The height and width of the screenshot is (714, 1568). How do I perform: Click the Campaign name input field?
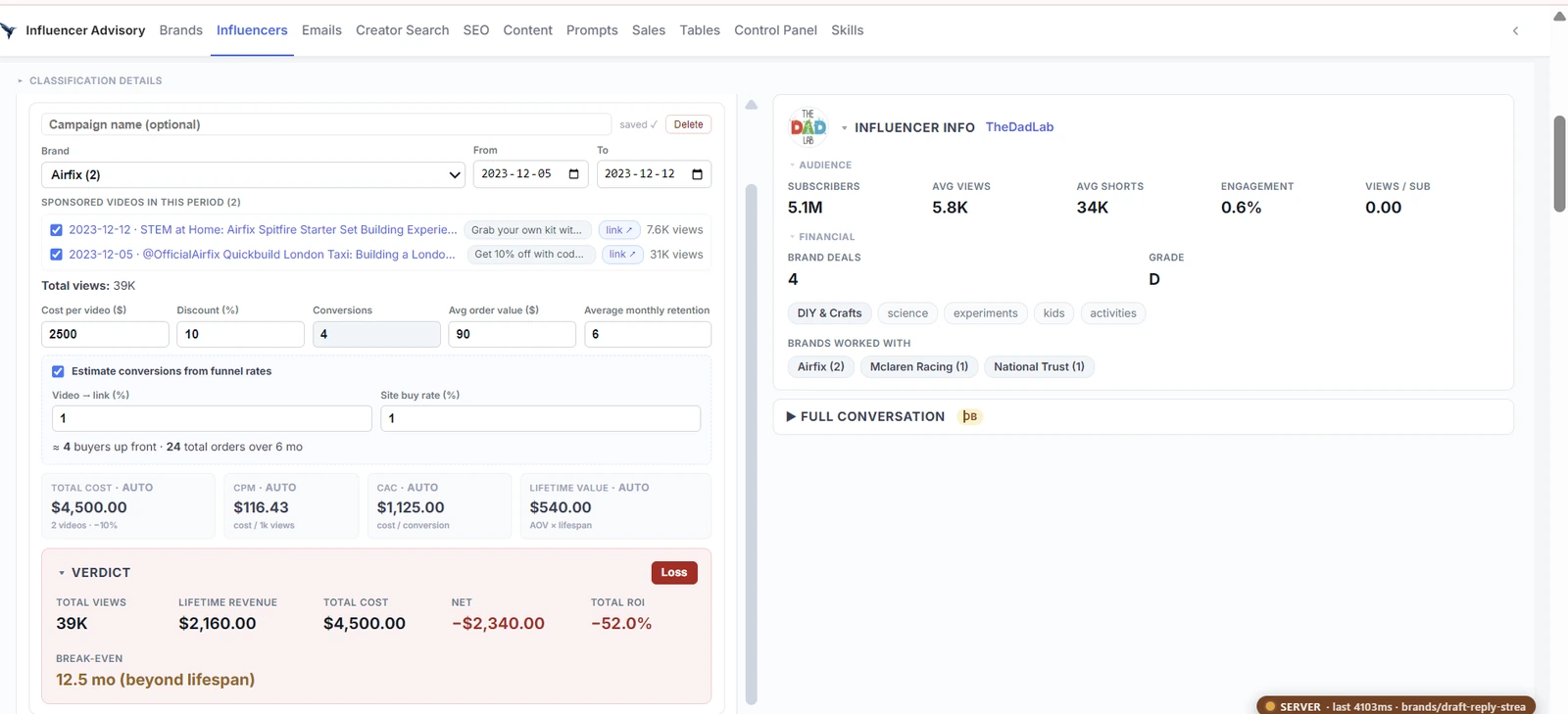coord(326,124)
